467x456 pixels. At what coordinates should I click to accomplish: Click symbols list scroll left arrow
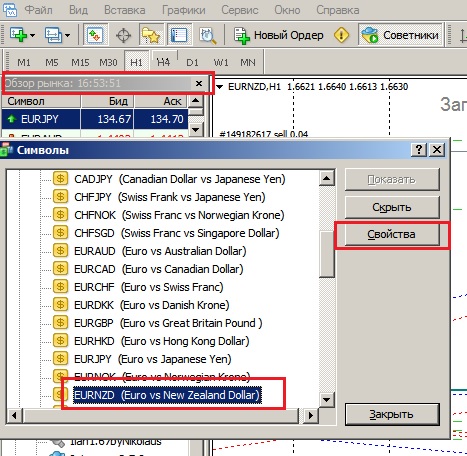(14, 415)
